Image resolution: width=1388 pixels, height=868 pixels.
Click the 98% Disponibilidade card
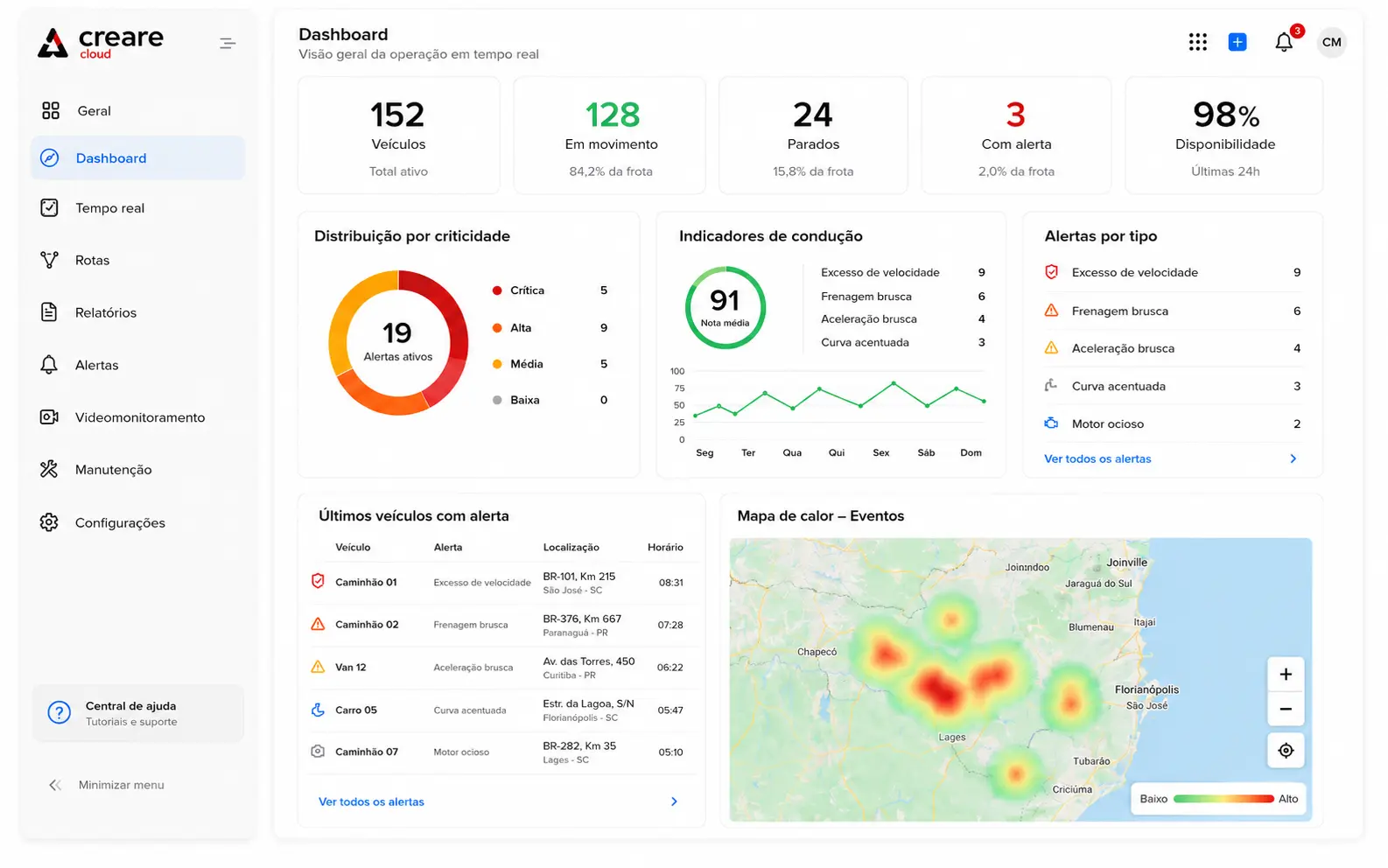(1224, 135)
